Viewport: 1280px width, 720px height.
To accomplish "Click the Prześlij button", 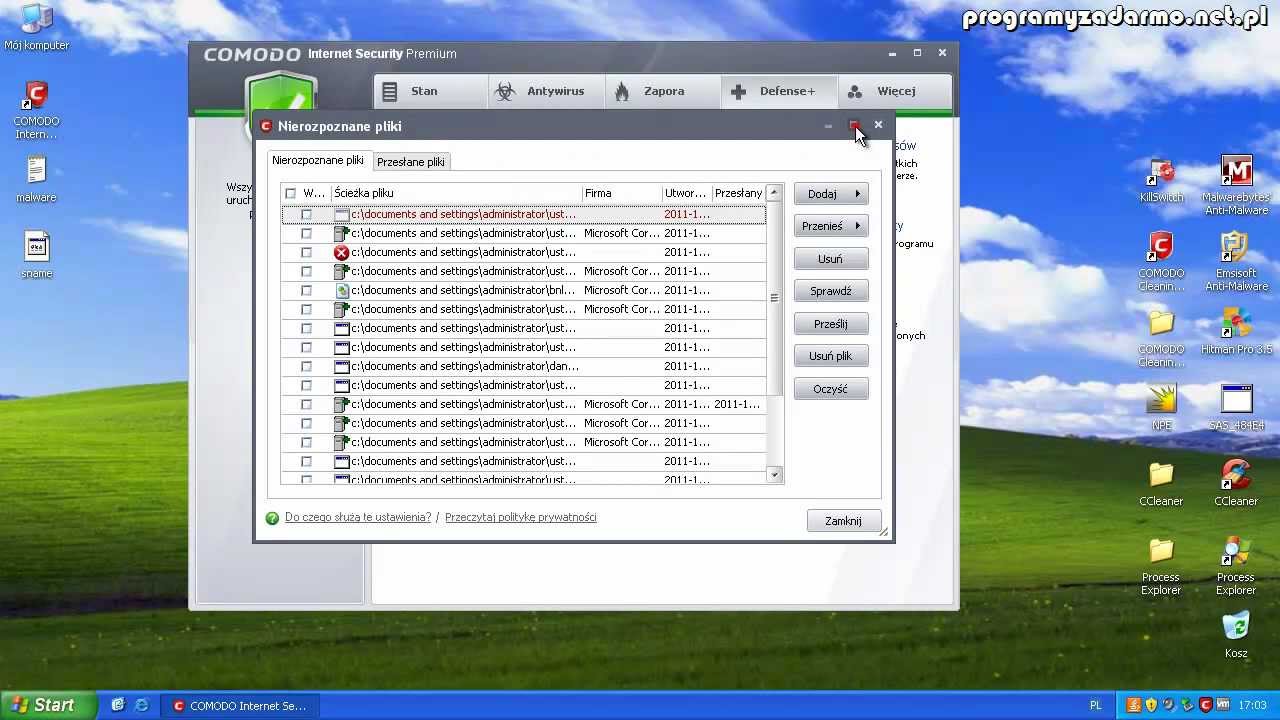I will [831, 324].
